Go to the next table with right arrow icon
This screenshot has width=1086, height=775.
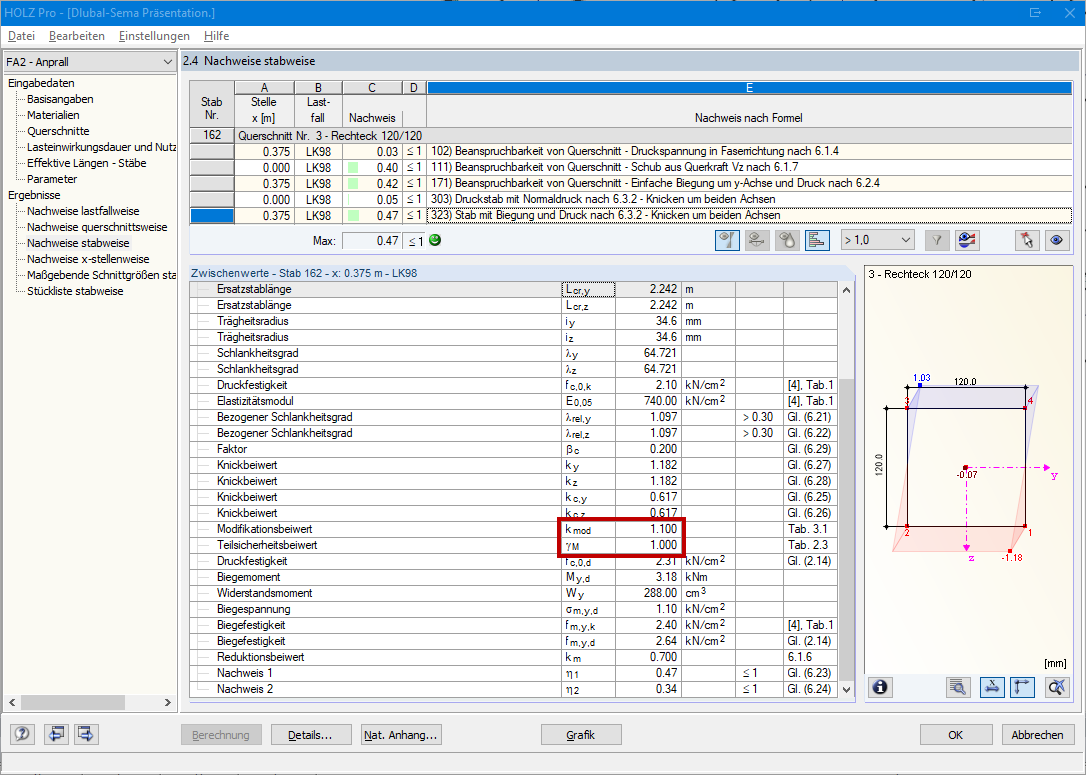(86, 734)
